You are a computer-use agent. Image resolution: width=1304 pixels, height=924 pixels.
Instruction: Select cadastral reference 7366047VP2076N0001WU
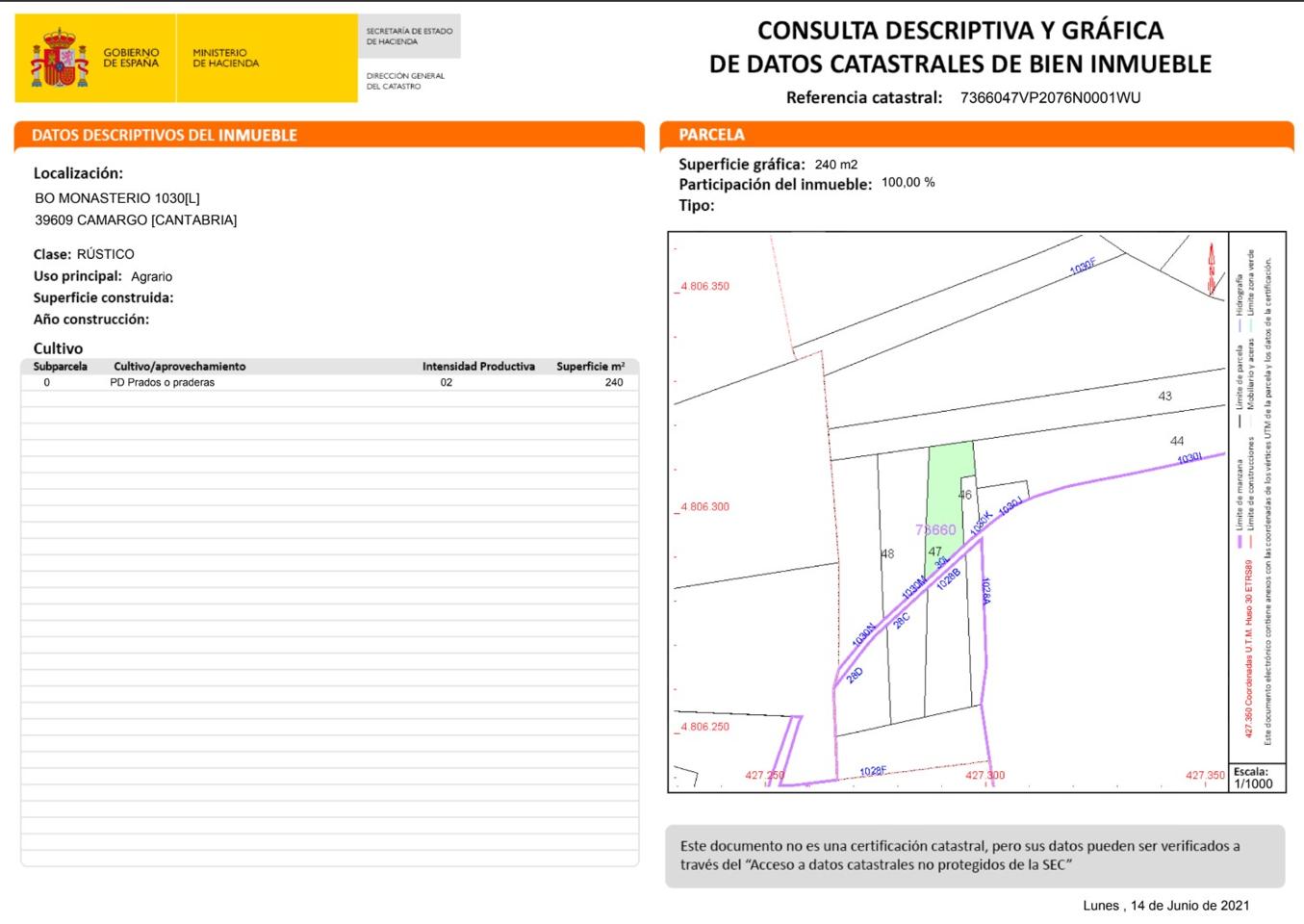click(x=1050, y=97)
